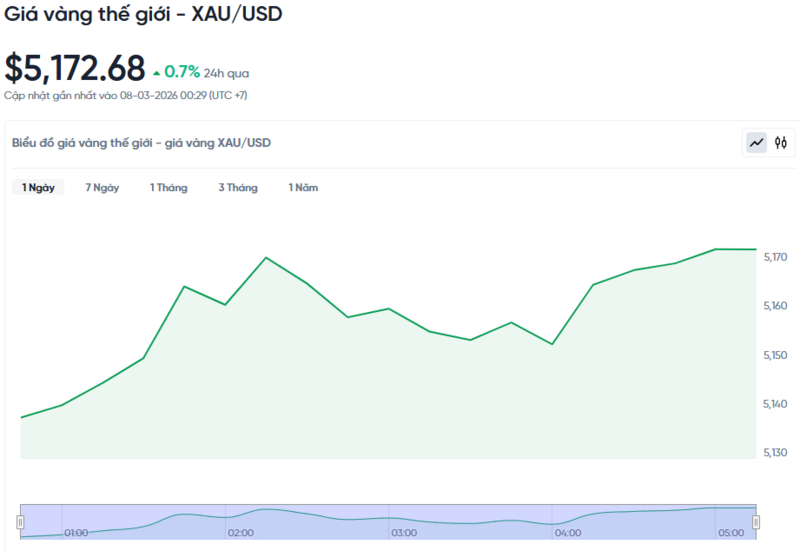Select the 7 Ngày time range

click(102, 187)
